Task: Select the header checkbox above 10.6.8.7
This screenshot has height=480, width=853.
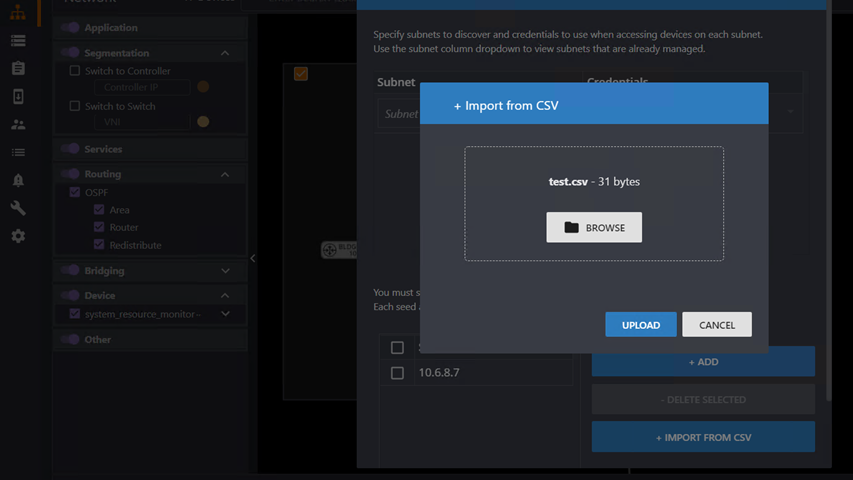Action: click(397, 347)
